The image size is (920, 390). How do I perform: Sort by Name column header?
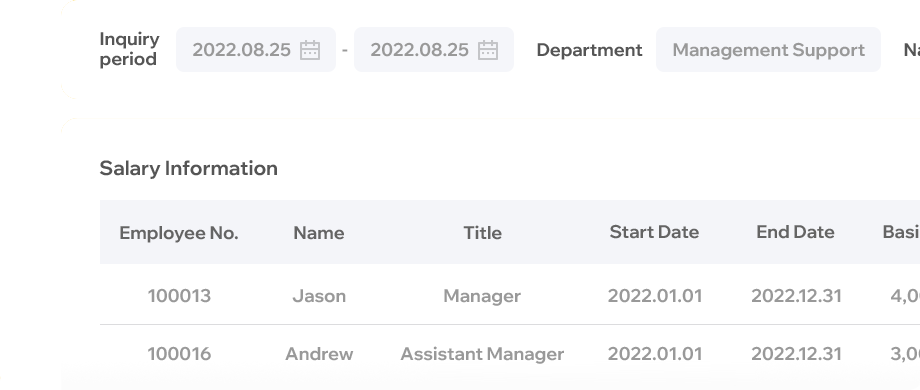point(319,233)
